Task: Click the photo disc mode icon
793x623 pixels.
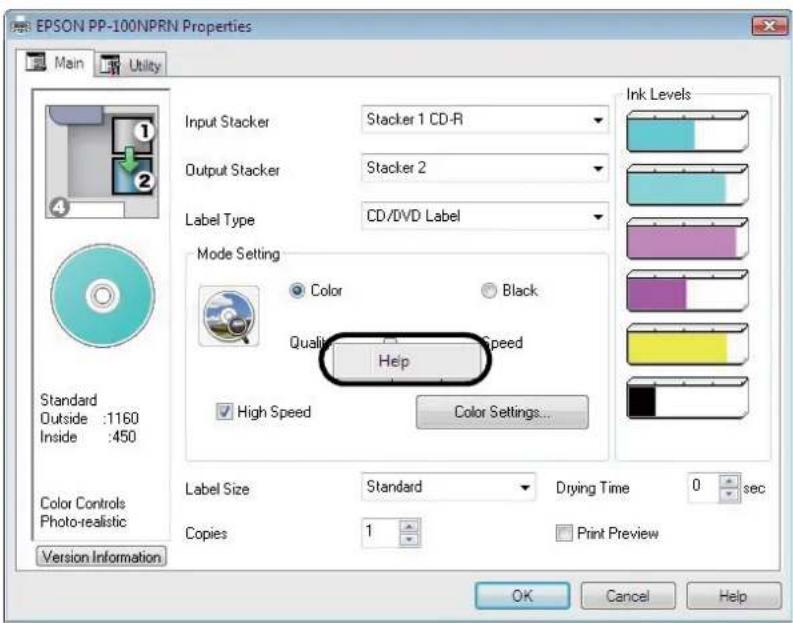Action: click(x=229, y=316)
